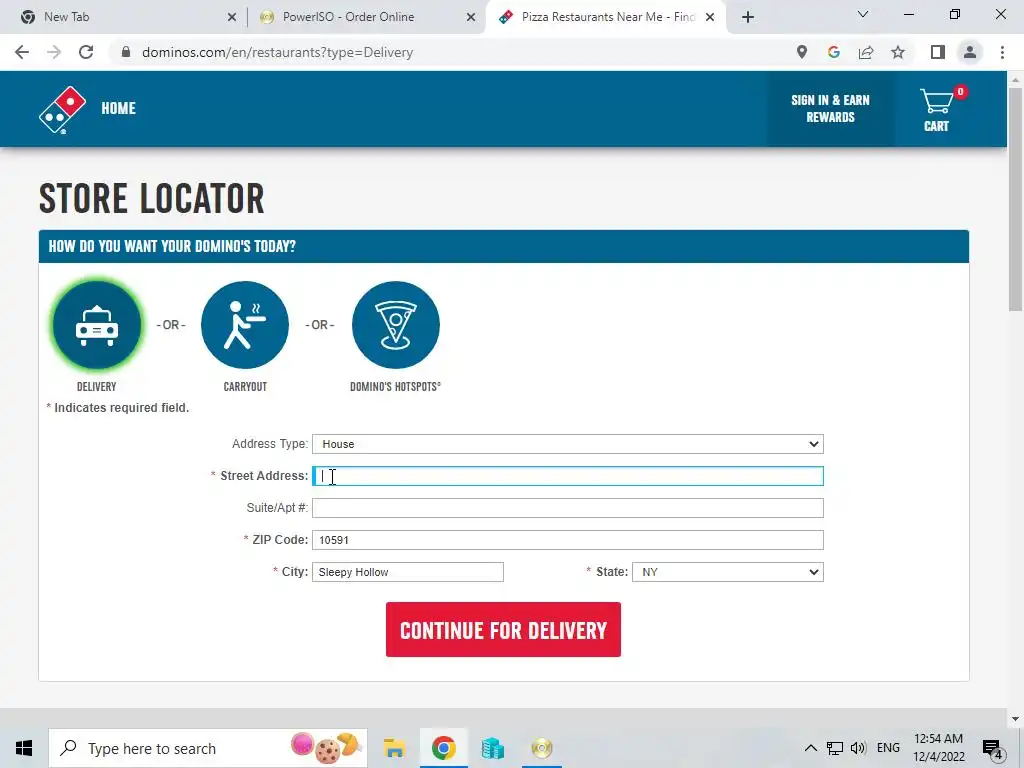Open the Windows Start menu
Viewport: 1024px width, 768px height.
pyautogui.click(x=24, y=748)
